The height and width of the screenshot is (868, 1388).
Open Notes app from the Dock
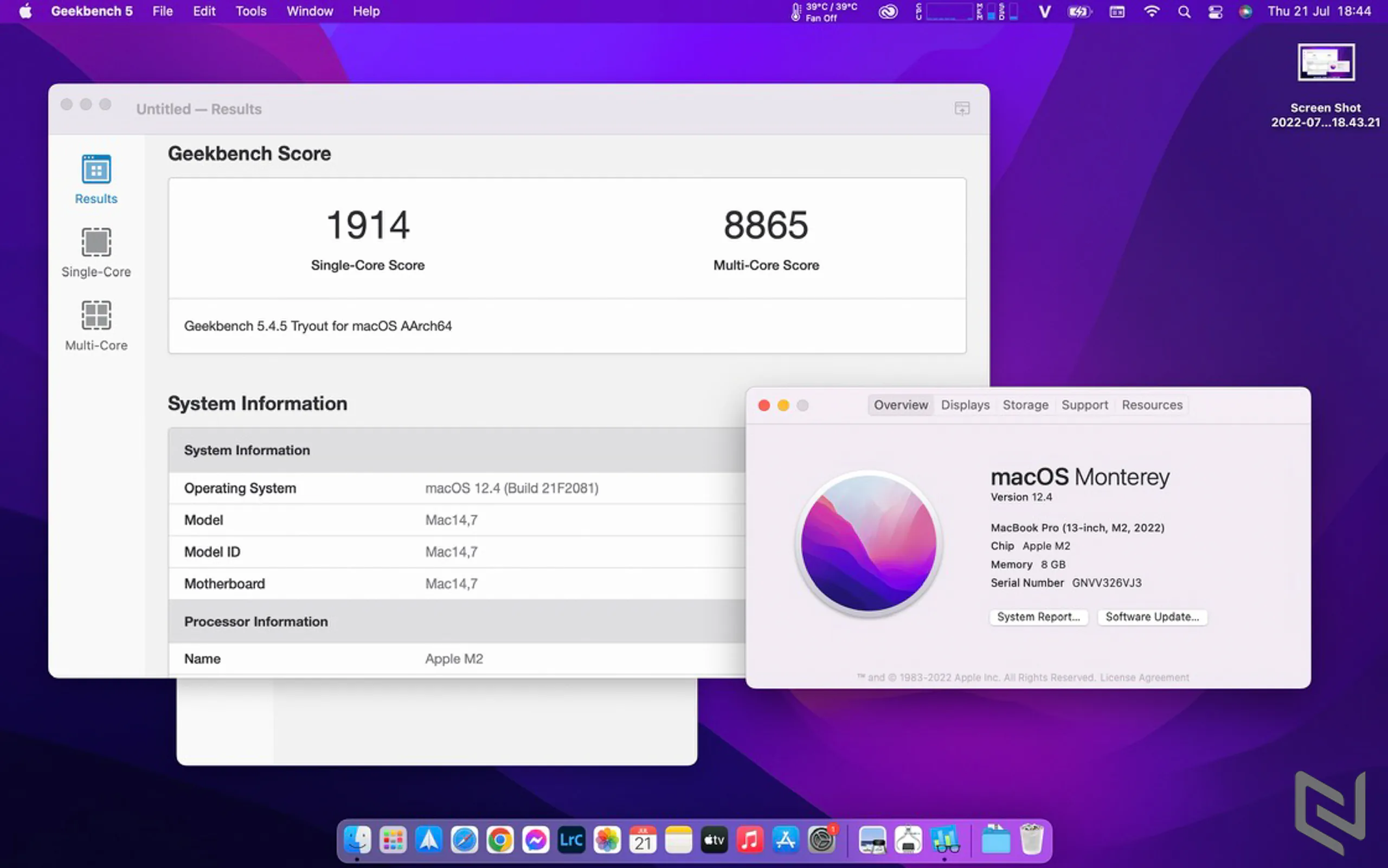pyautogui.click(x=678, y=840)
